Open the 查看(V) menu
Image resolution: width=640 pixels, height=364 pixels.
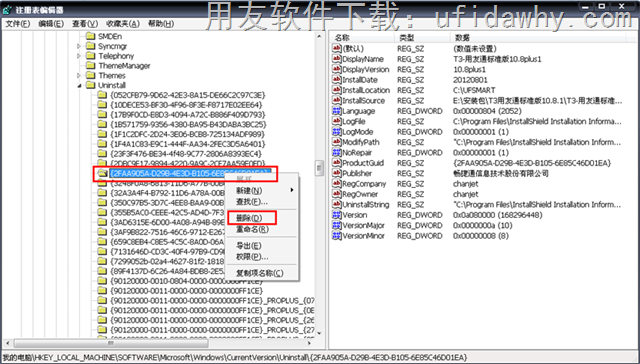[85, 24]
